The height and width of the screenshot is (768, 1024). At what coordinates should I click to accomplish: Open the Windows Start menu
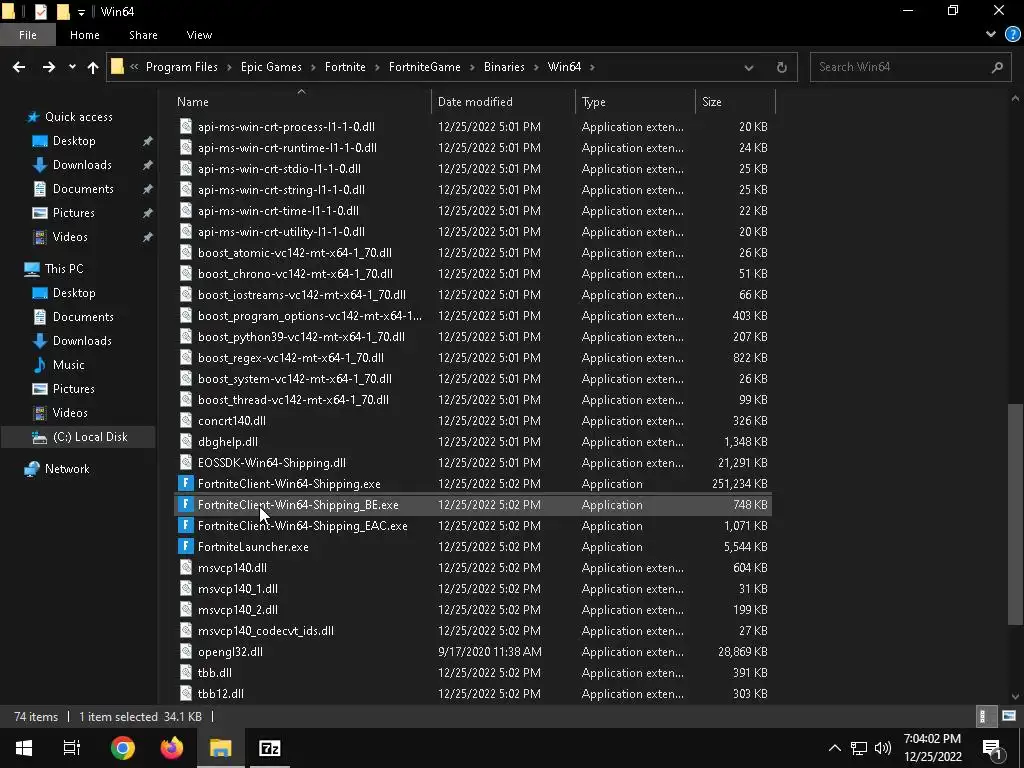pyautogui.click(x=24, y=748)
